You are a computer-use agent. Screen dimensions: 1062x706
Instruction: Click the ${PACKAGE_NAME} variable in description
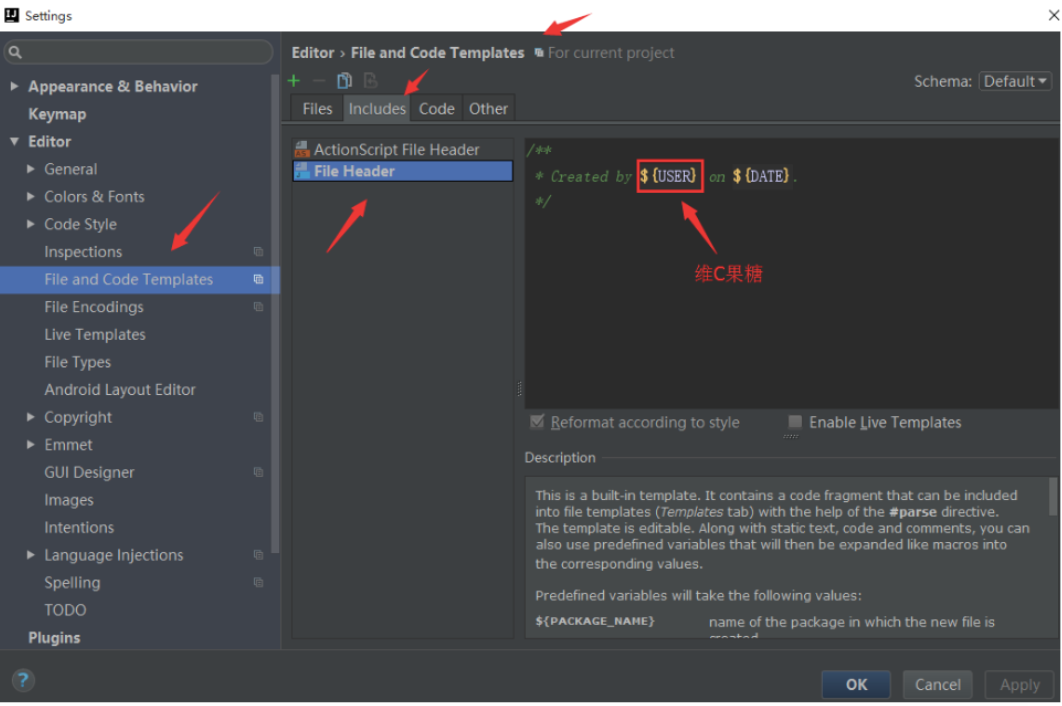pos(595,621)
